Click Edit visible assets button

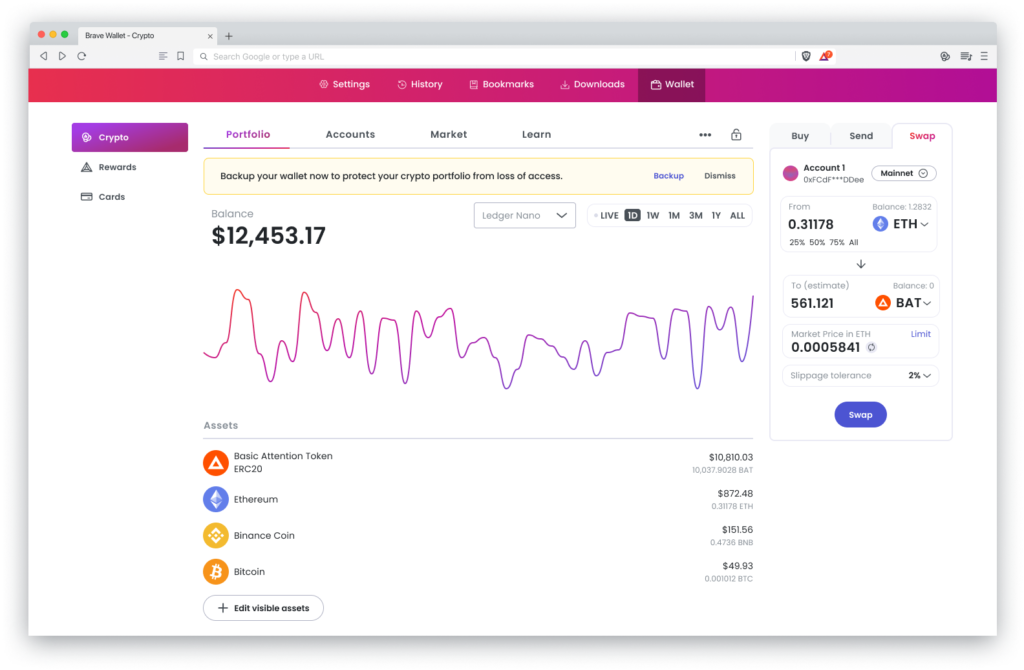point(263,608)
